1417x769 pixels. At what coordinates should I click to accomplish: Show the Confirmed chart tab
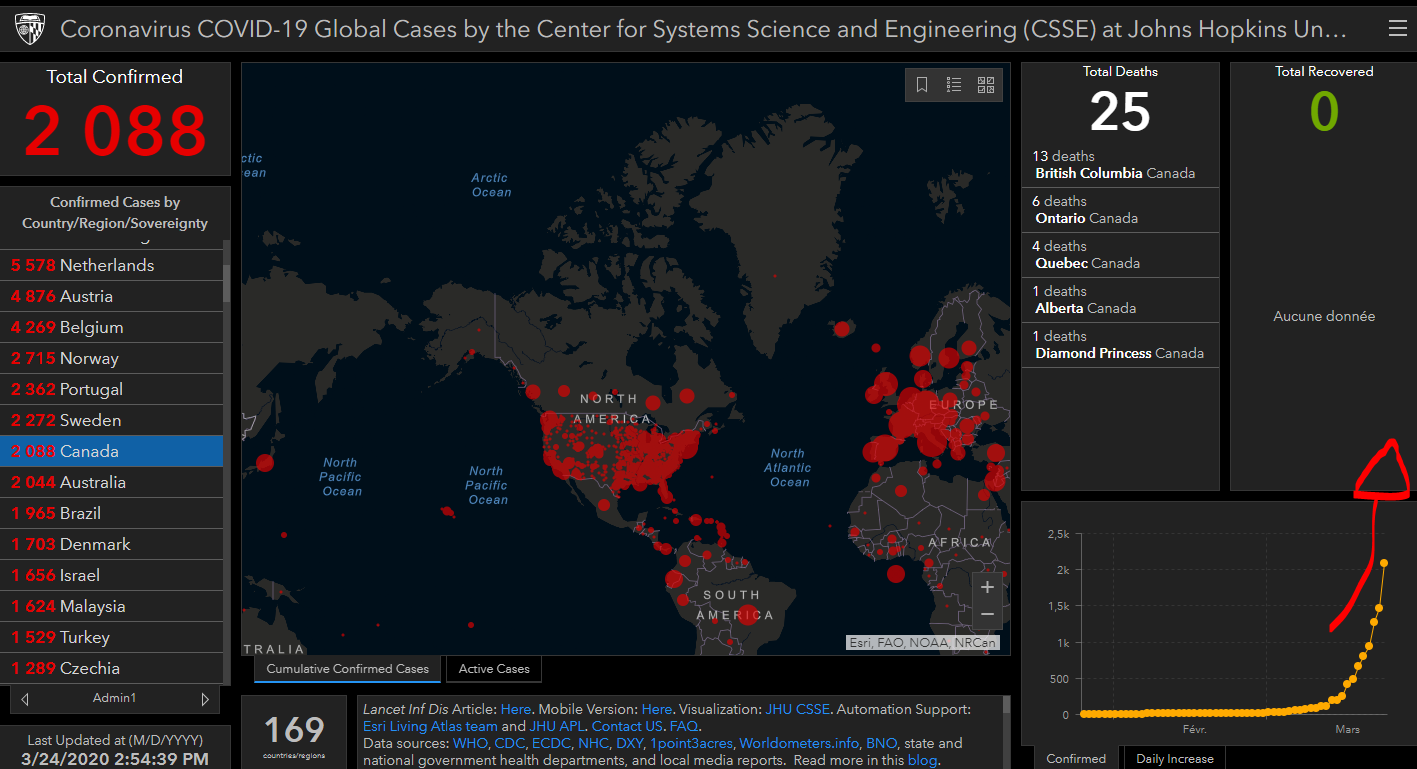(1076, 758)
